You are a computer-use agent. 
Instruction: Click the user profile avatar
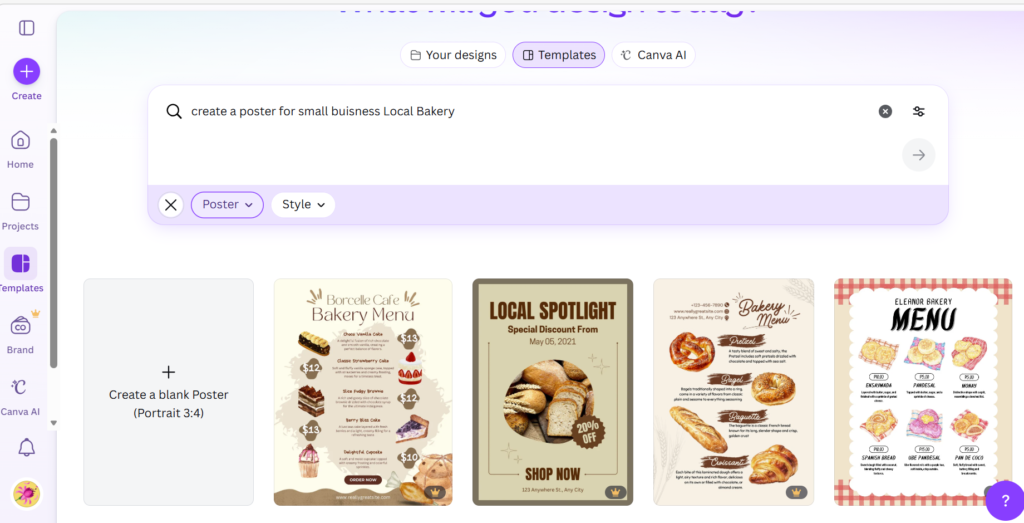tap(26, 494)
